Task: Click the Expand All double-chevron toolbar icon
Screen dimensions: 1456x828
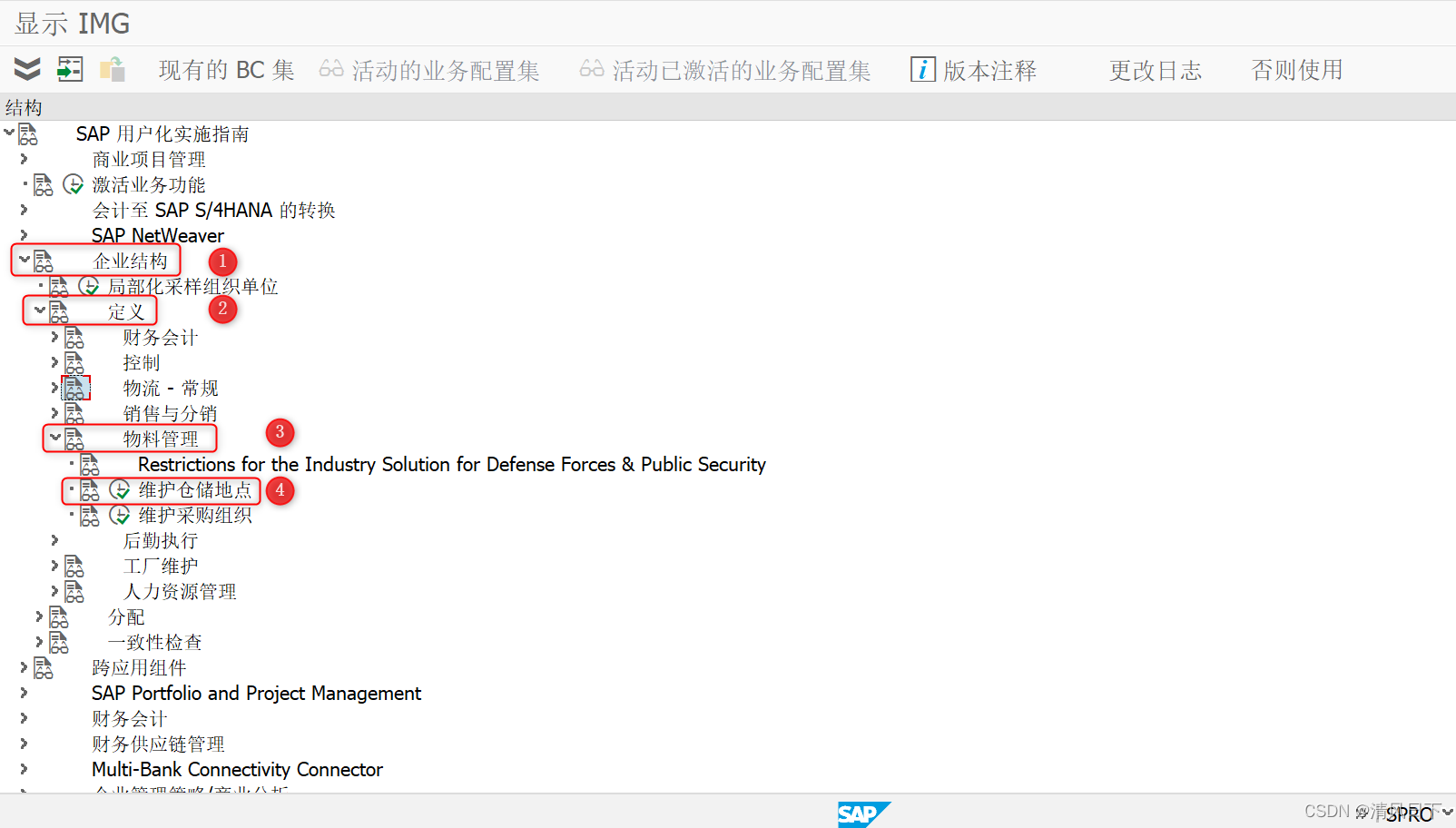Action: pyautogui.click(x=27, y=69)
